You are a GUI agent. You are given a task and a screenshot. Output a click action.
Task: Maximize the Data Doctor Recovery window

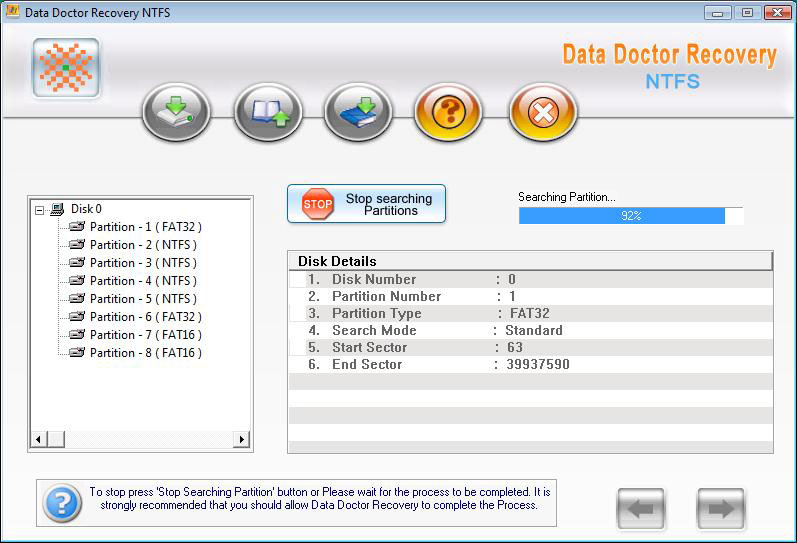[747, 13]
